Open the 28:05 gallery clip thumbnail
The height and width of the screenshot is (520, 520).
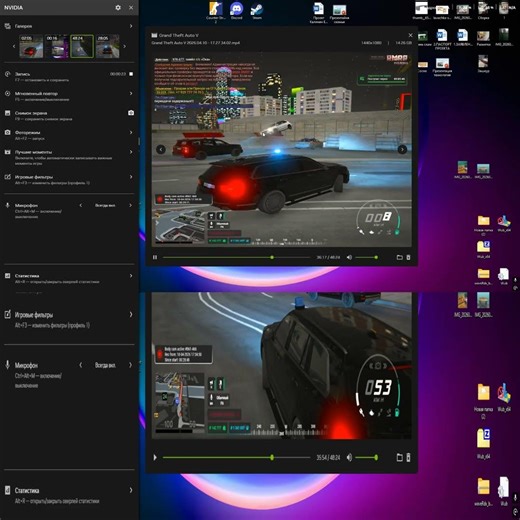(x=107, y=46)
